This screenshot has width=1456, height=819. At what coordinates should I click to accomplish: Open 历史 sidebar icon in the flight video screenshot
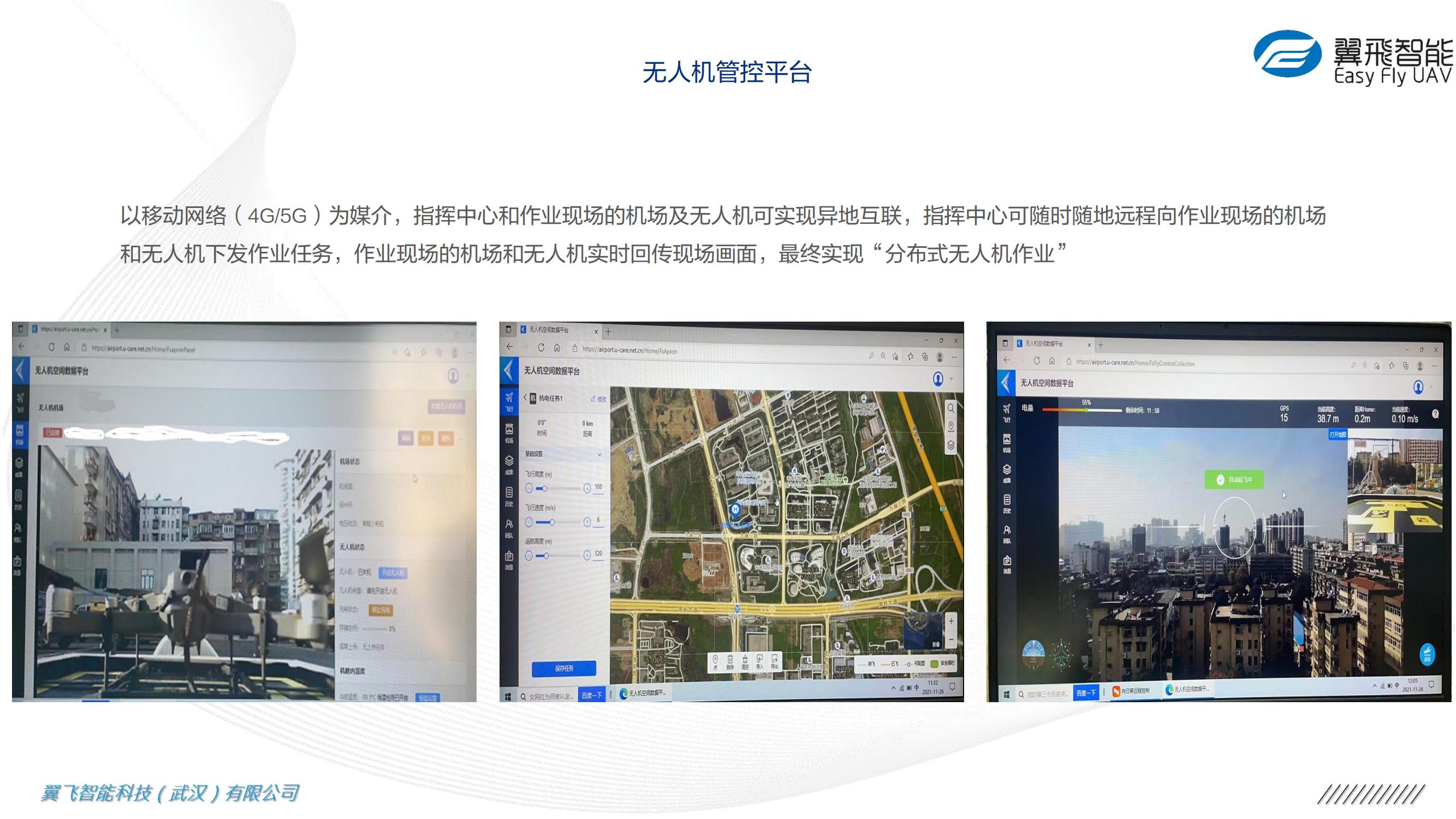tap(1007, 503)
